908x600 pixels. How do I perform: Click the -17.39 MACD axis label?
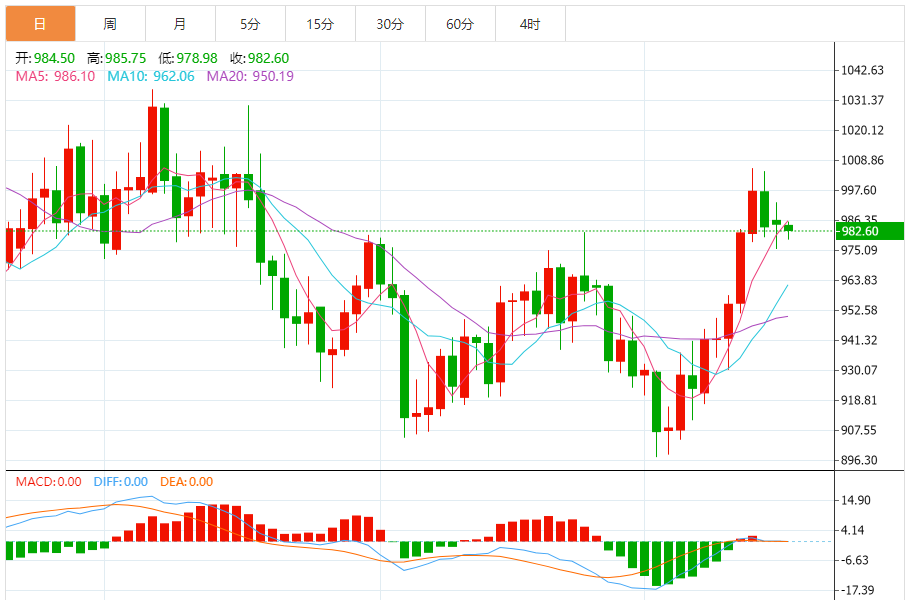856,590
